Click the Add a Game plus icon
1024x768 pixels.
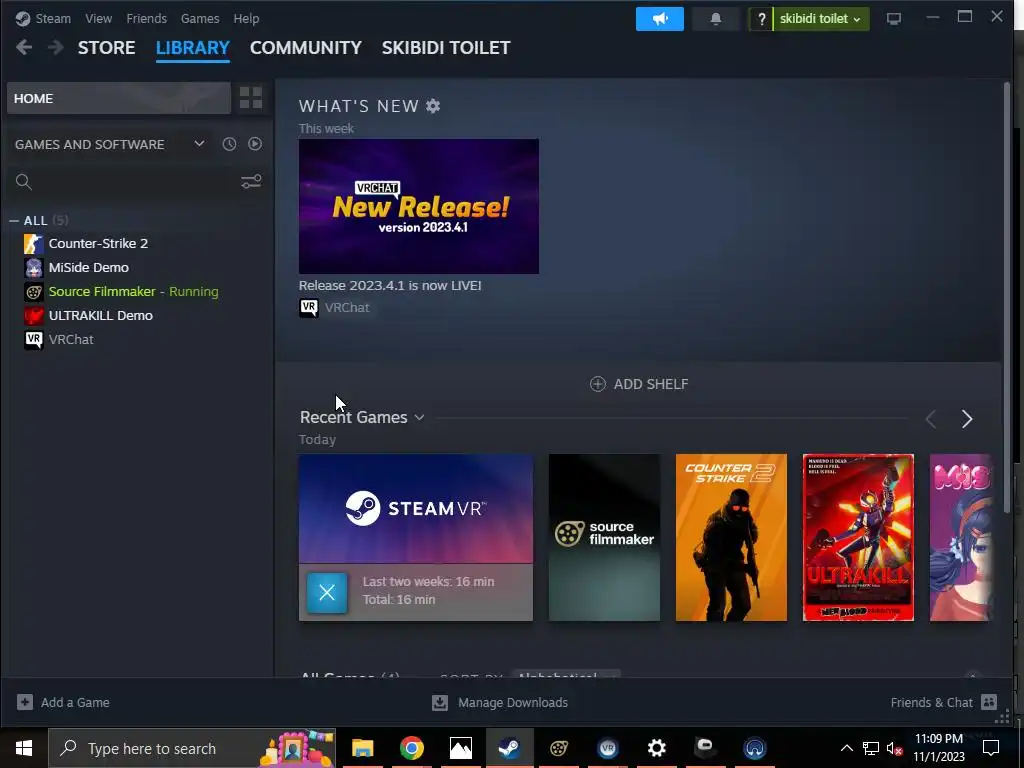[x=25, y=702]
